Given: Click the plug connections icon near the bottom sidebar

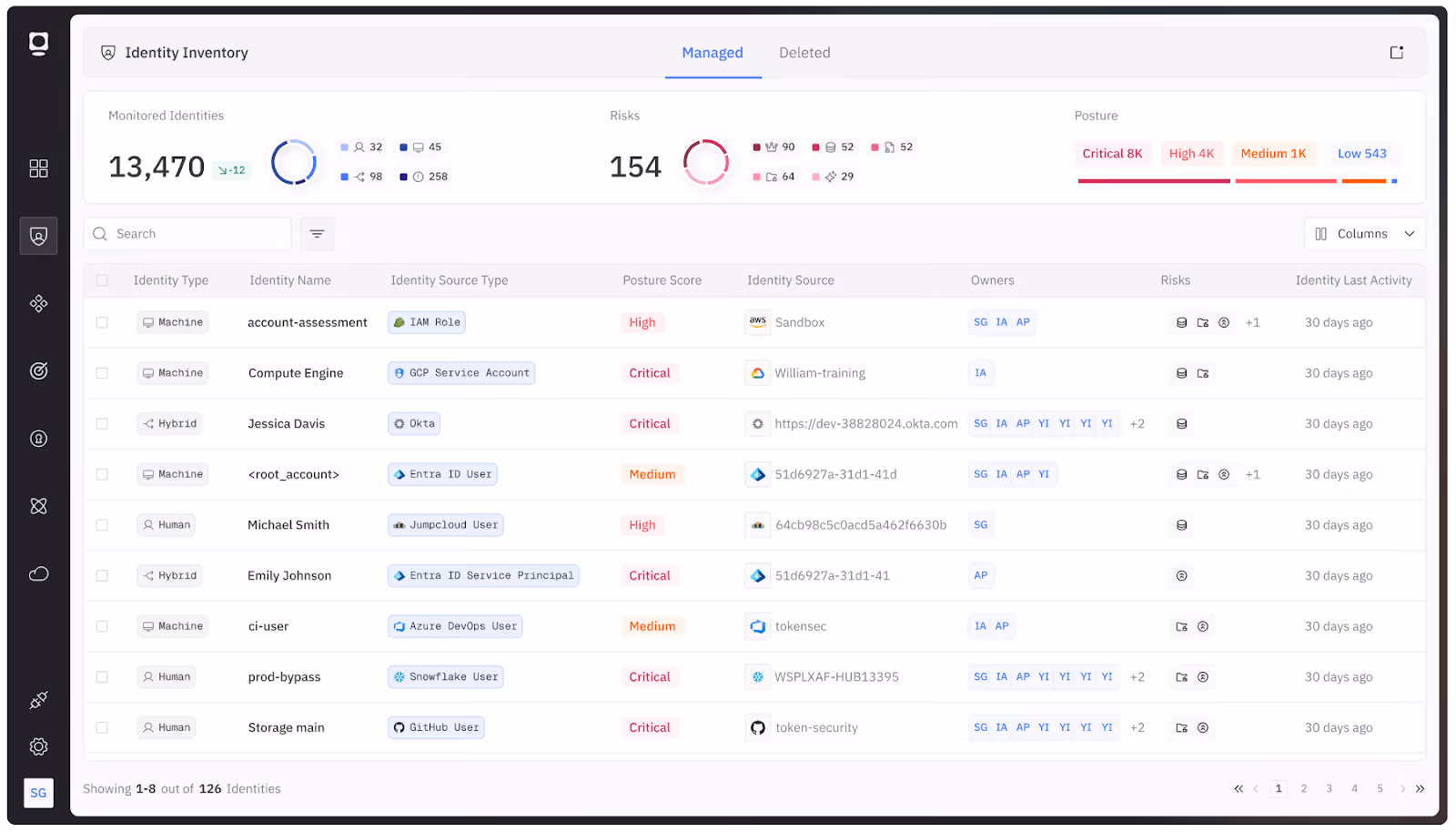Looking at the screenshot, I should coord(38,700).
